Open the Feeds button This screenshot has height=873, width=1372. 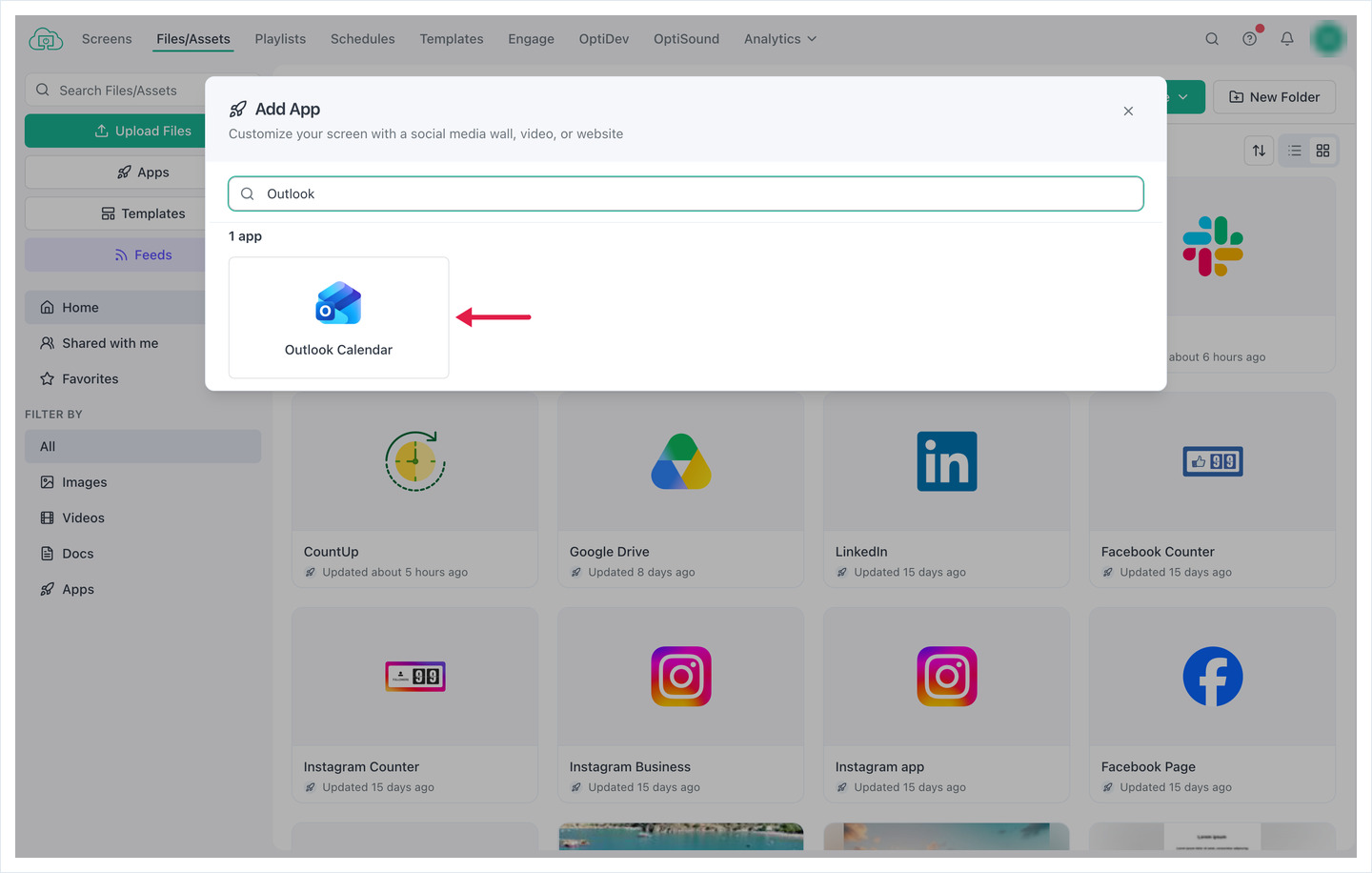[116, 254]
